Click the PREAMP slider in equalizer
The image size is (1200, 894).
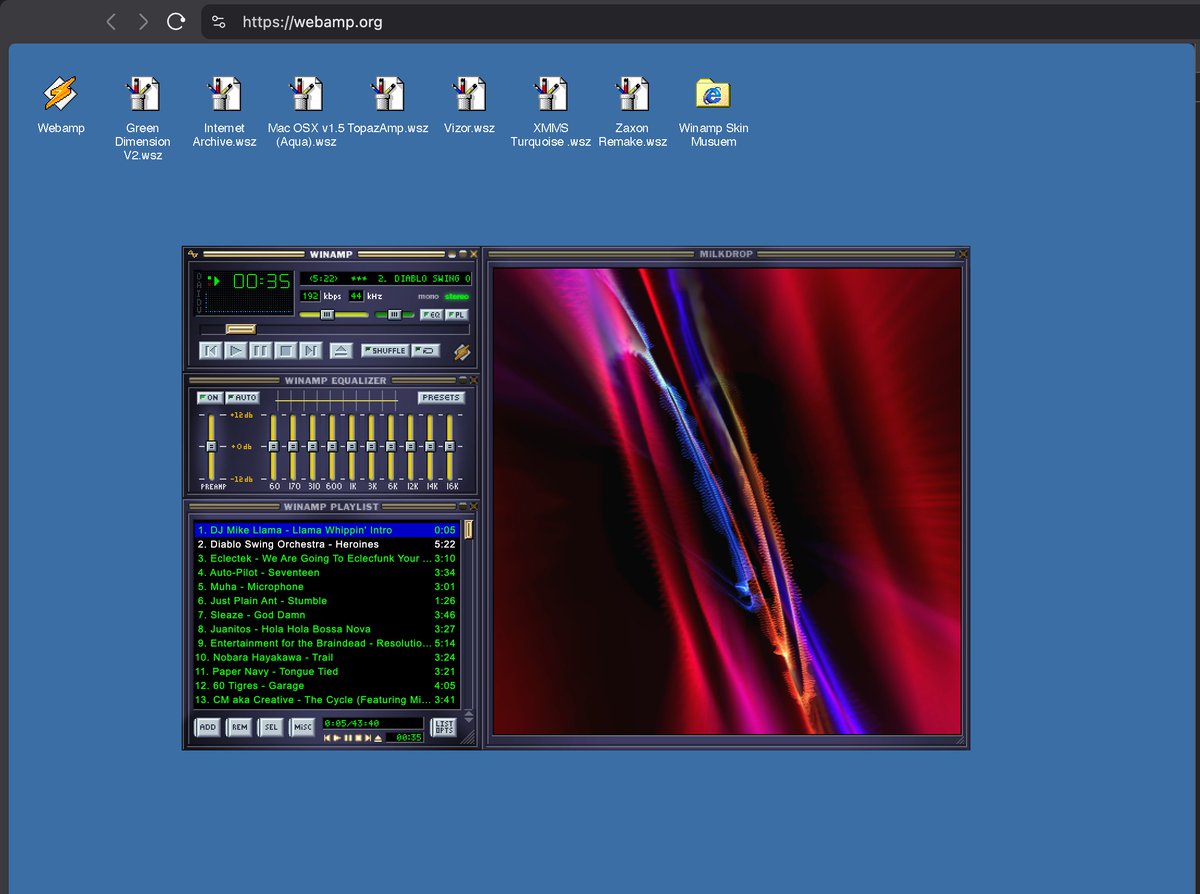(x=211, y=446)
